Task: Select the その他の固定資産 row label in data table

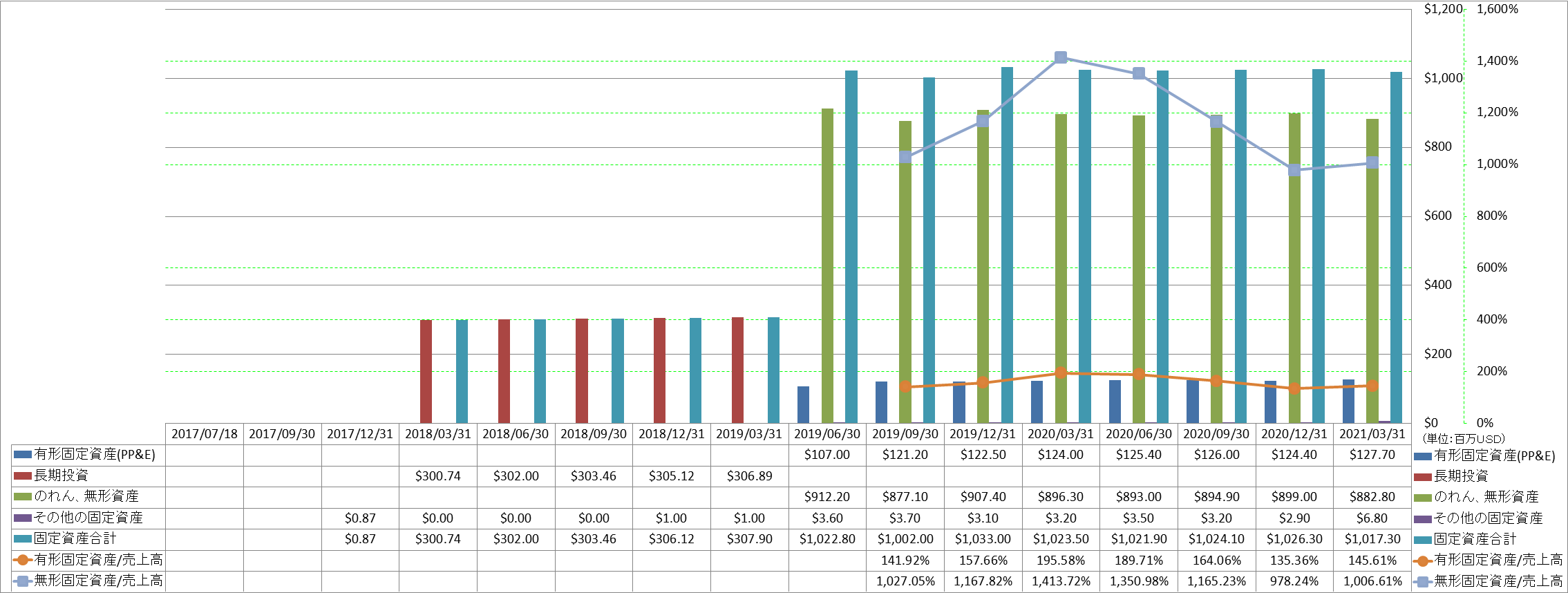Action: (x=88, y=518)
